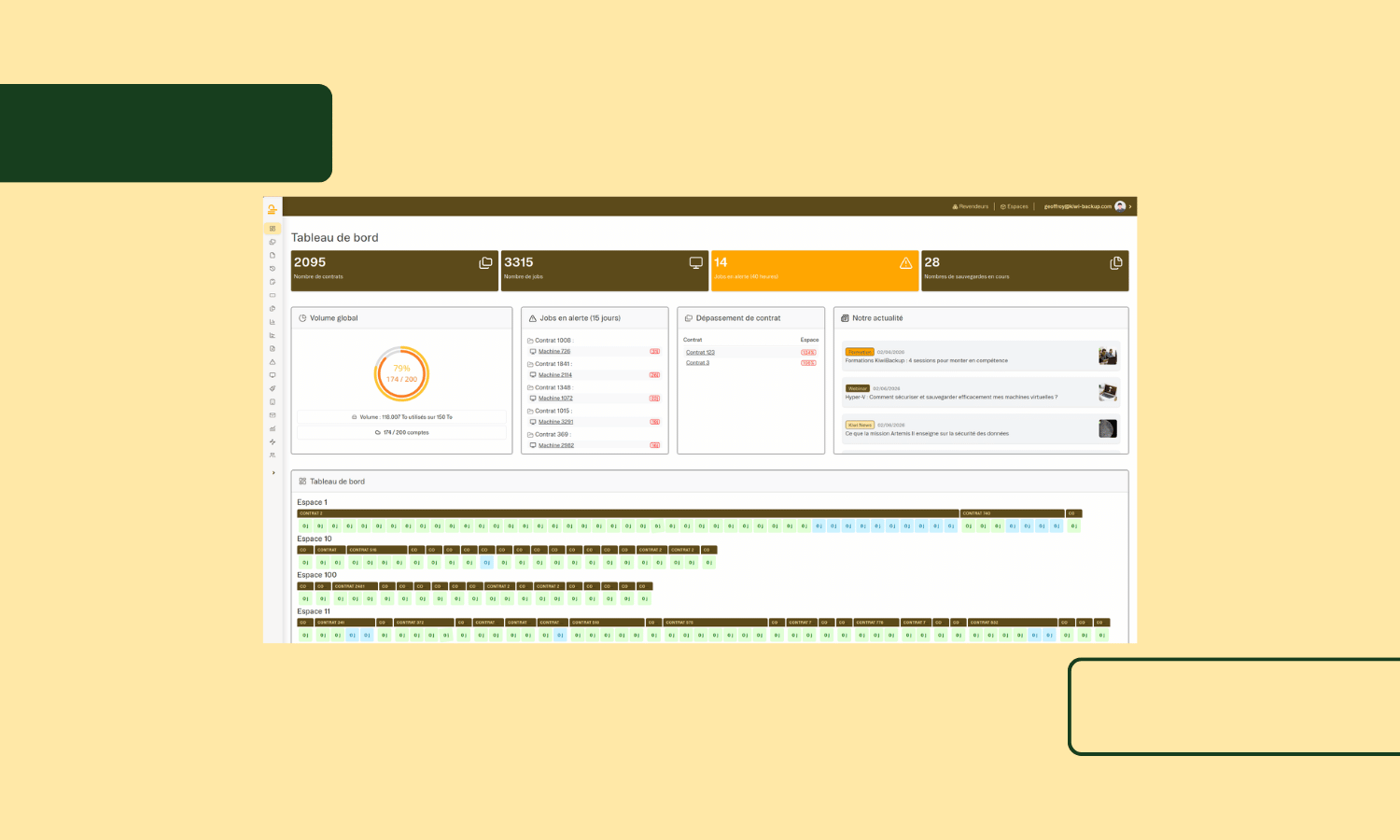Click the triangle icon beside Jobs en alerte title

tap(533, 318)
